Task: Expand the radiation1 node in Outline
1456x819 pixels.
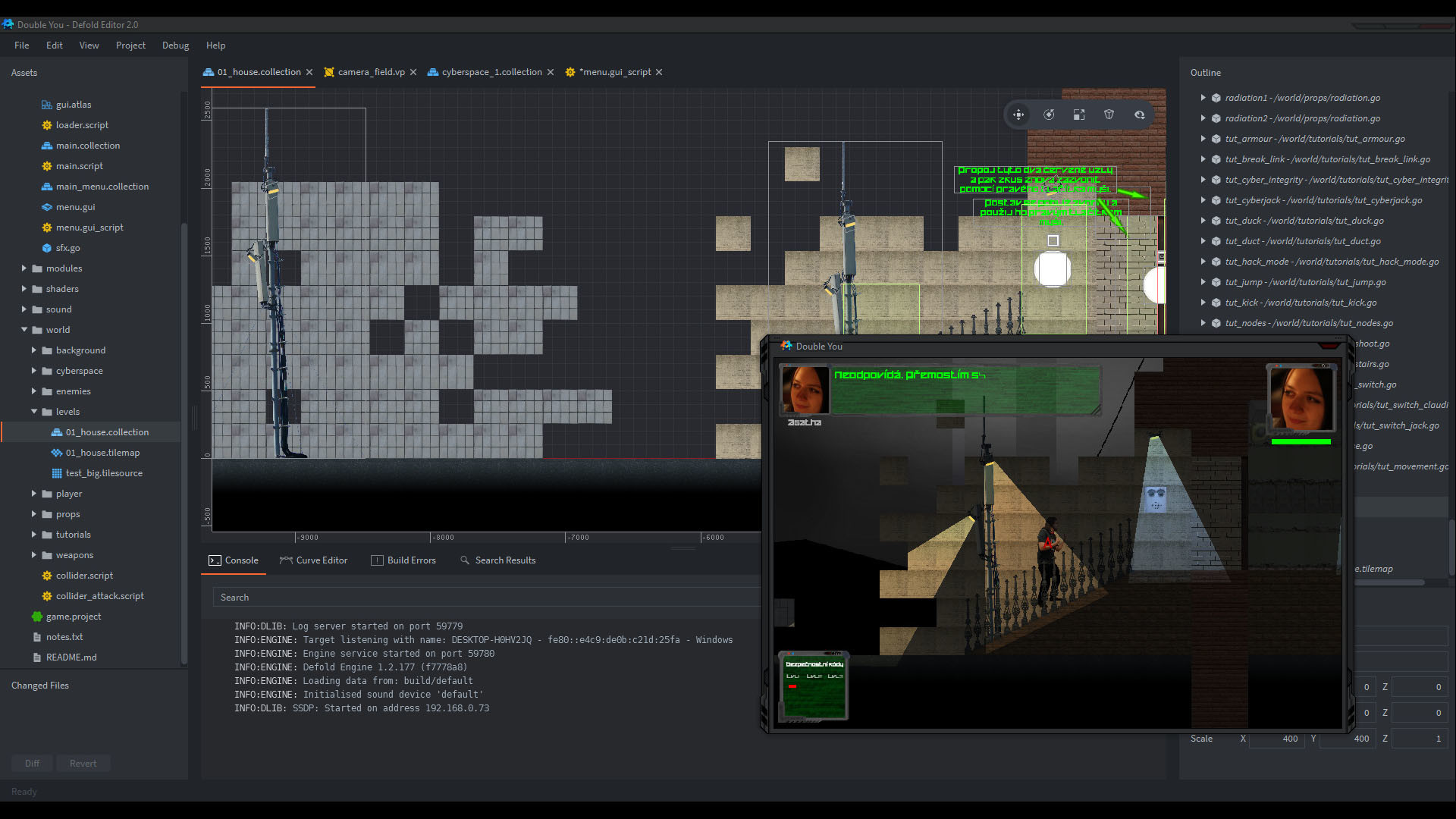Action: tap(1205, 97)
